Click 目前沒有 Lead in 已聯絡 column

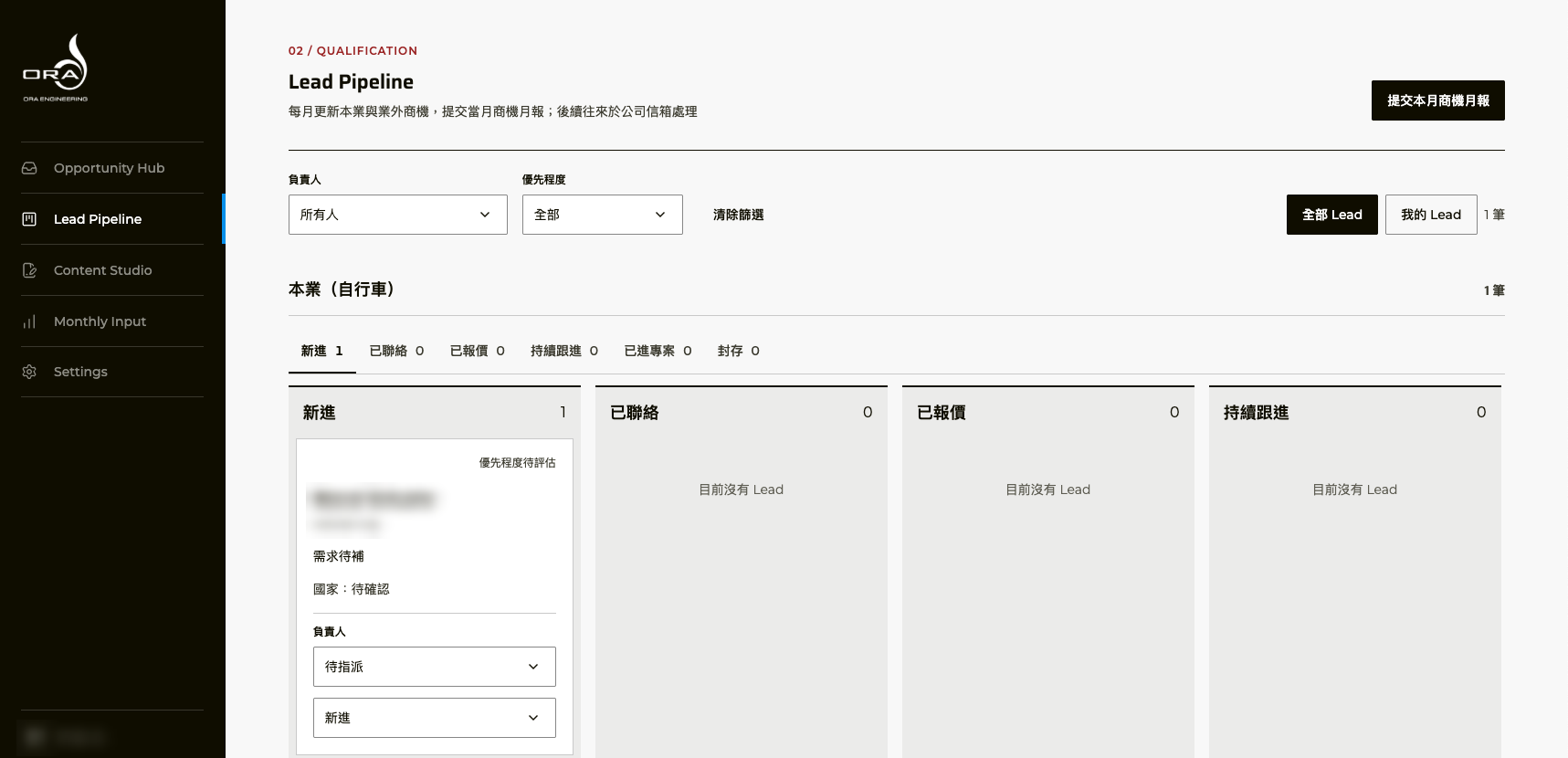[742, 490]
